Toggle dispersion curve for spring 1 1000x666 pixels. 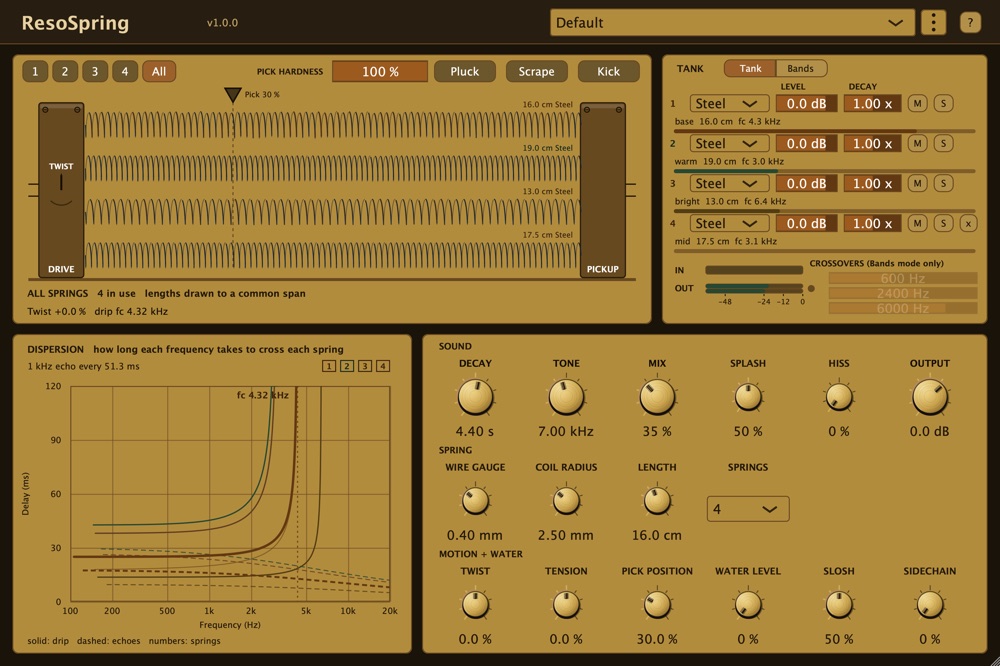pyautogui.click(x=328, y=366)
